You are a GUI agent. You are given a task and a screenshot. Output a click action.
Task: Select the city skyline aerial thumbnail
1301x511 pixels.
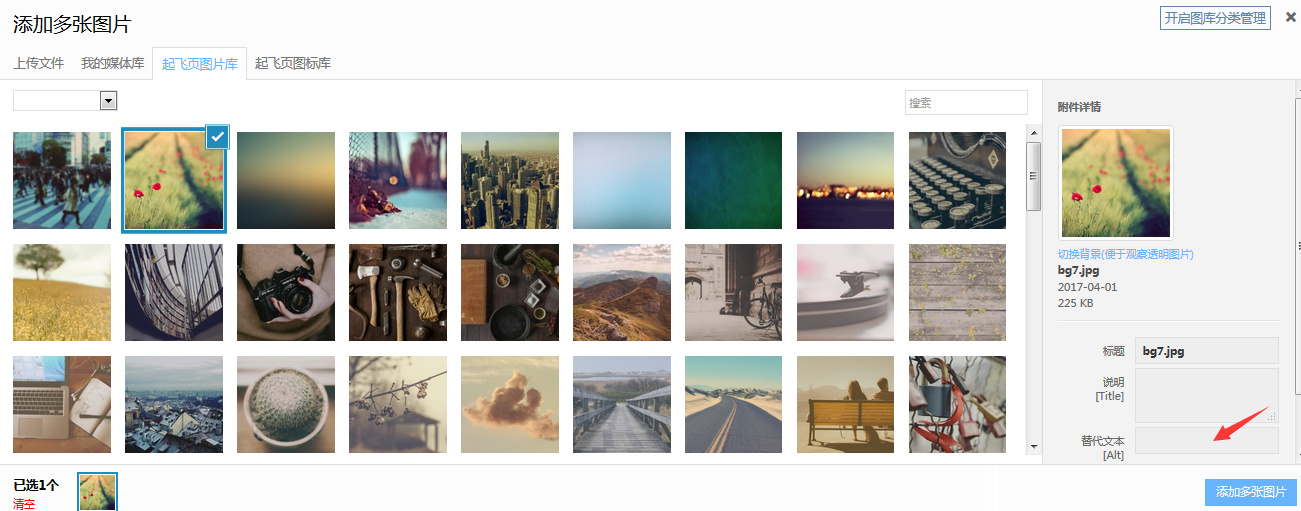point(510,181)
